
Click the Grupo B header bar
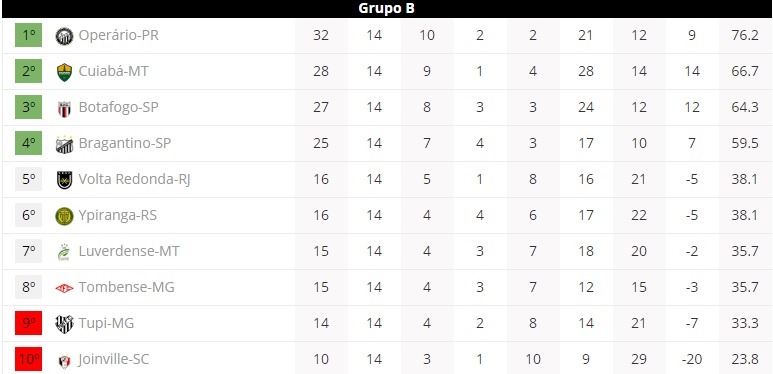386,9
